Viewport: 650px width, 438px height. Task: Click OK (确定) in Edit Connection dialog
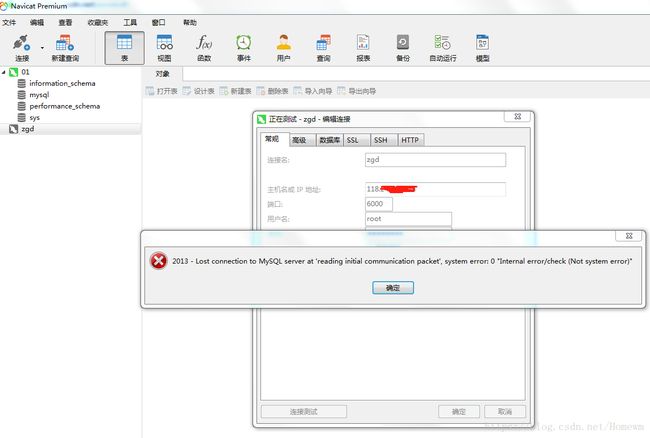[x=459, y=411]
